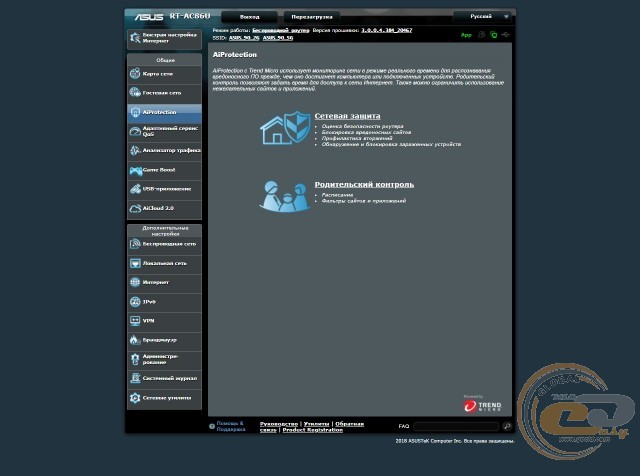
Task: Click the 2018 ASUSTeK copyright text
Action: click(454, 441)
